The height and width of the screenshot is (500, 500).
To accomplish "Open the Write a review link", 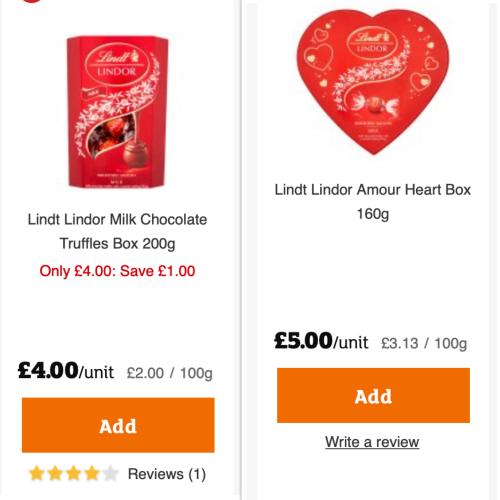I will point(372,442).
